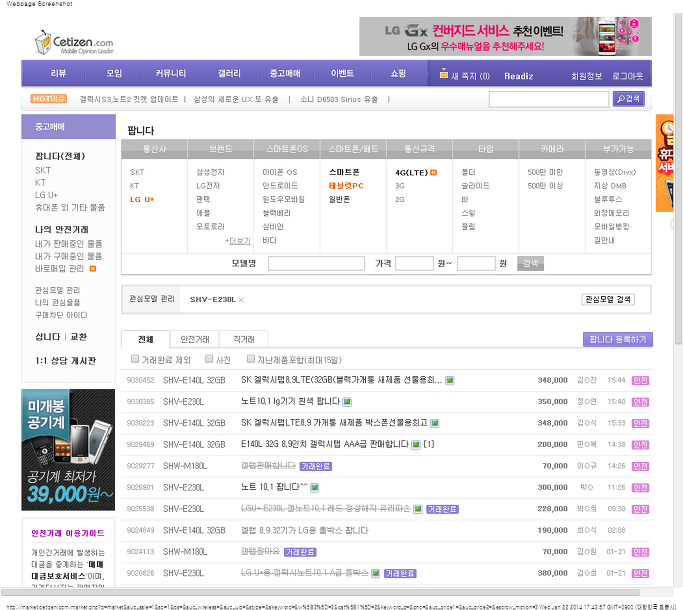Focus the top site search box
Viewport: 683px width, 610px height.
549,99
